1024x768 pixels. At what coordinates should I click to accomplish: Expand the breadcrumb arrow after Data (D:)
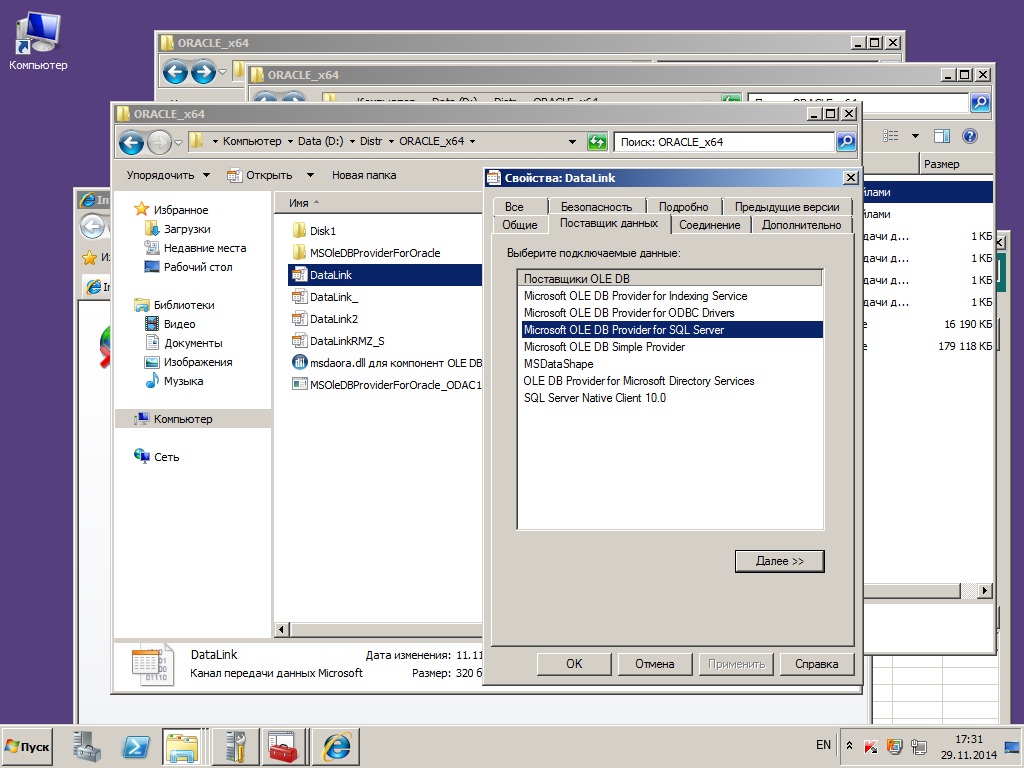point(353,141)
